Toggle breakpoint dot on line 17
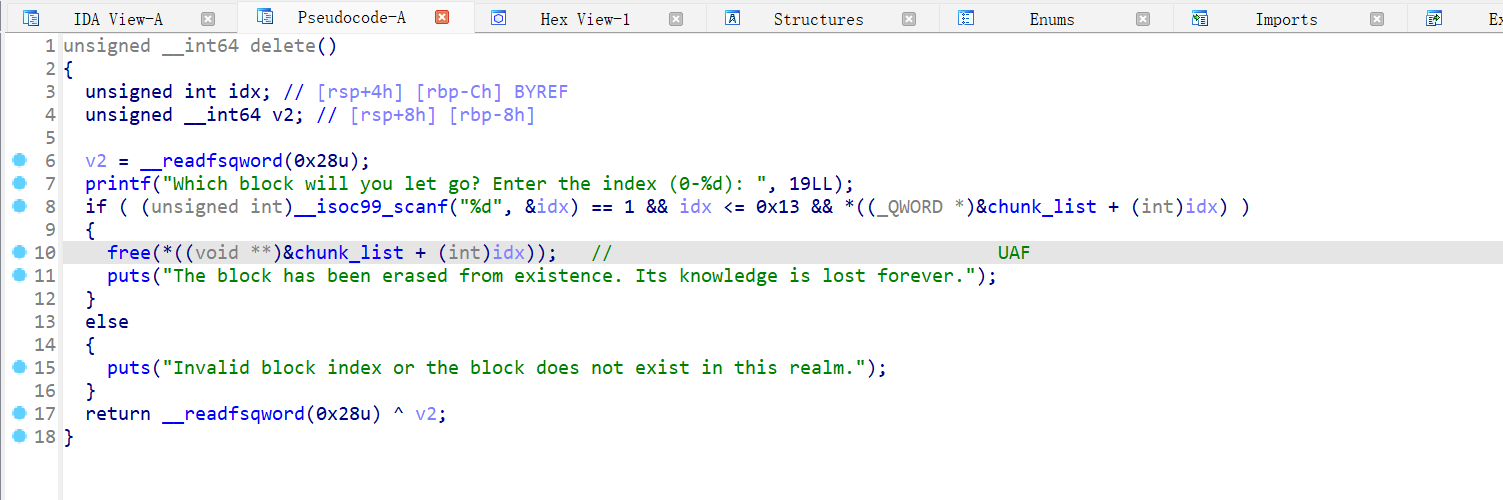The height and width of the screenshot is (500, 1503). tap(19, 414)
